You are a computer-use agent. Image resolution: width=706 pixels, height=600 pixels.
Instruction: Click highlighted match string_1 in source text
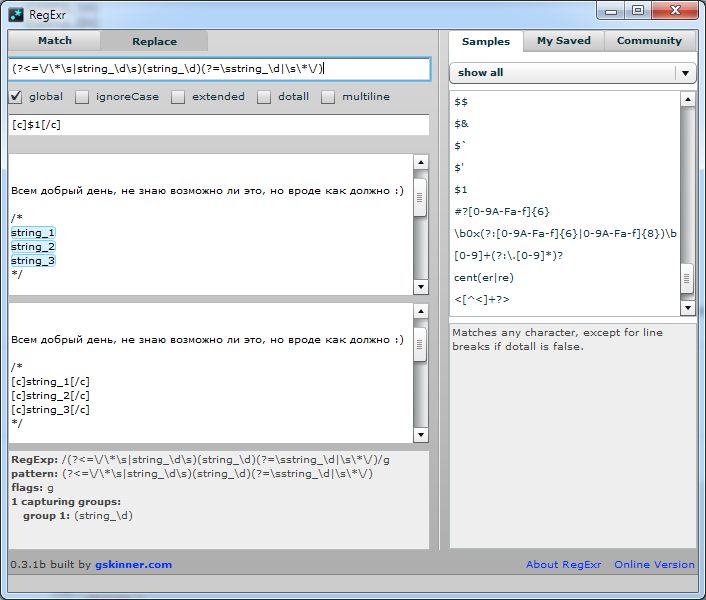33,233
